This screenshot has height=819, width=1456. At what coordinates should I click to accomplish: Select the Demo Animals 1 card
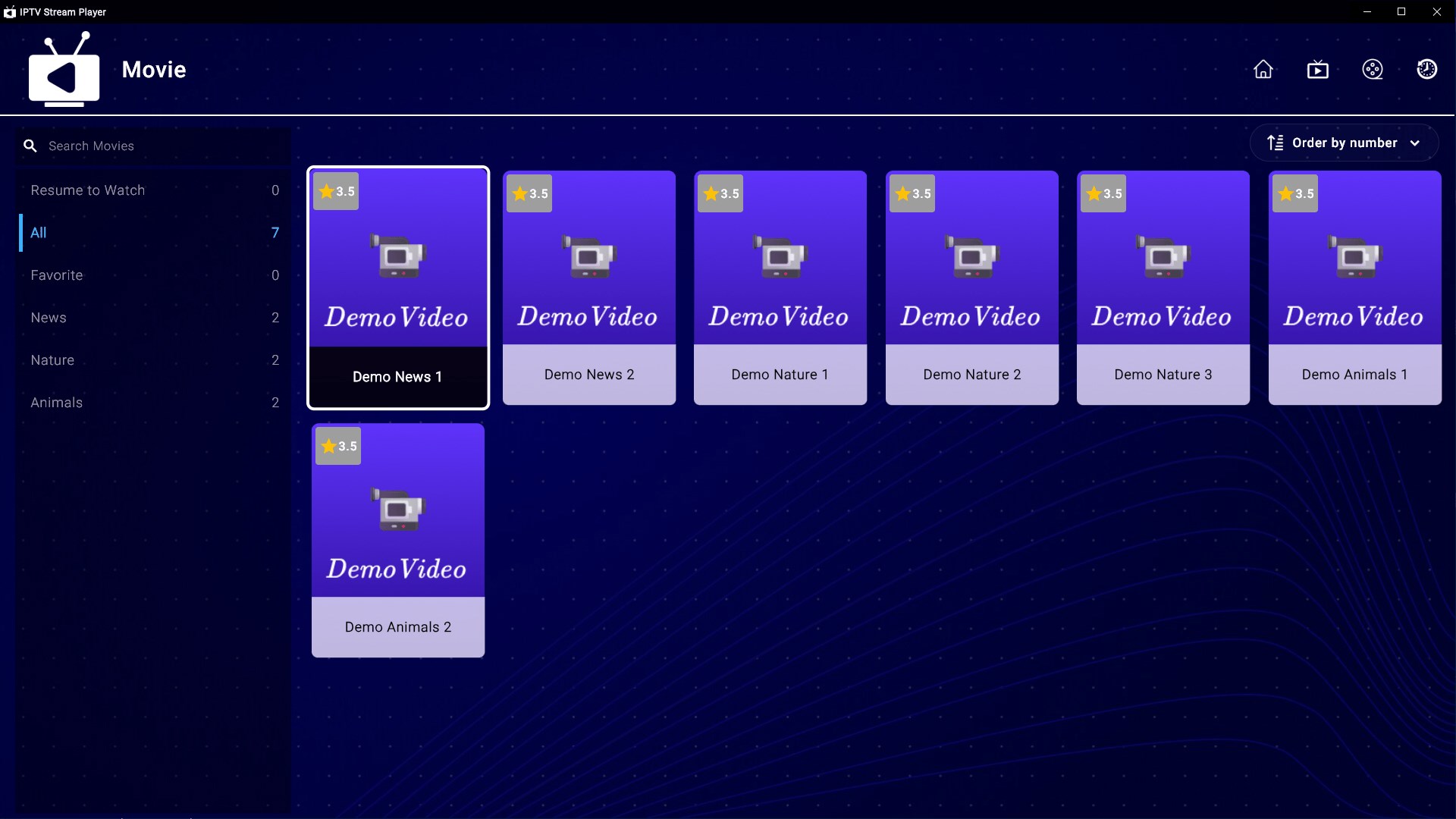click(1354, 288)
